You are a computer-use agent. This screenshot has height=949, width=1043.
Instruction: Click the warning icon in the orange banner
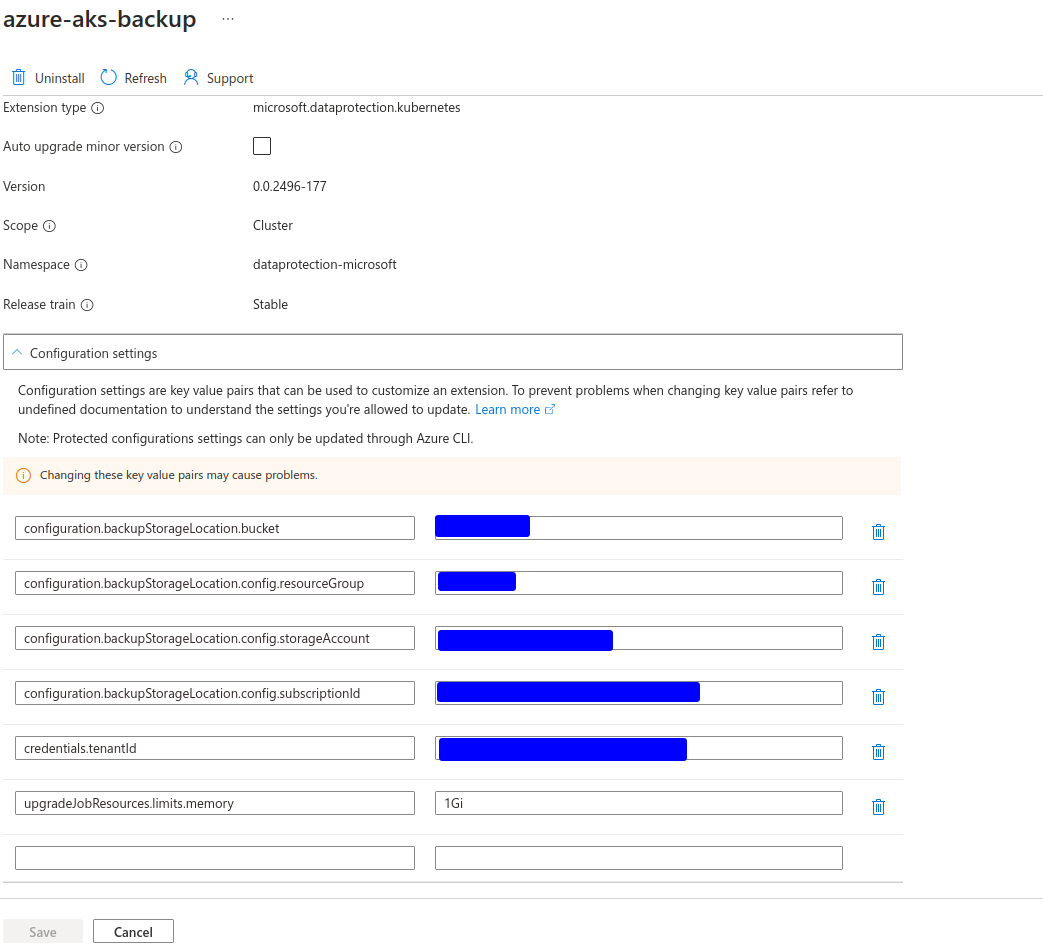(x=23, y=475)
